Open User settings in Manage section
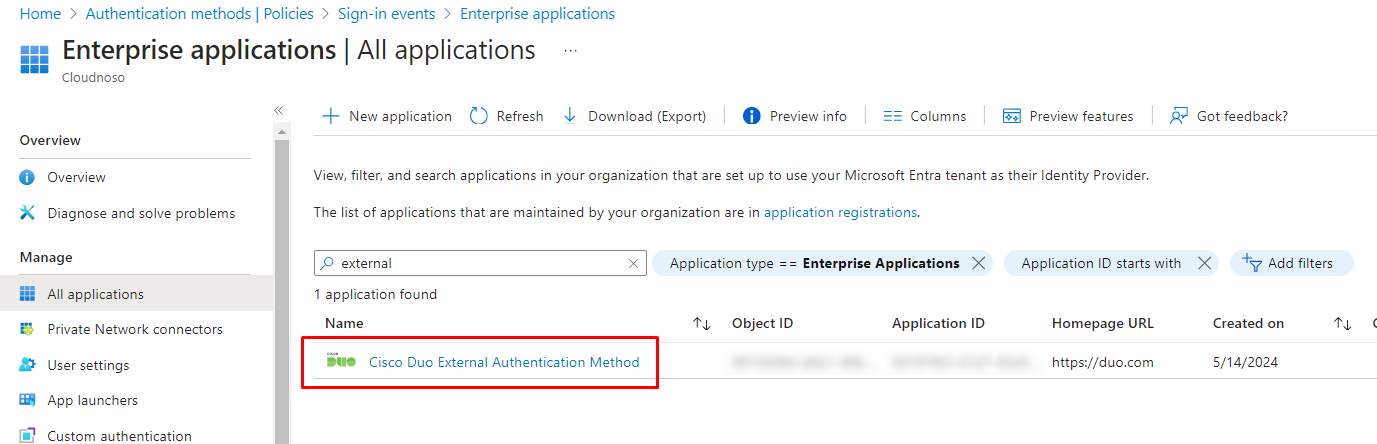 click(88, 365)
